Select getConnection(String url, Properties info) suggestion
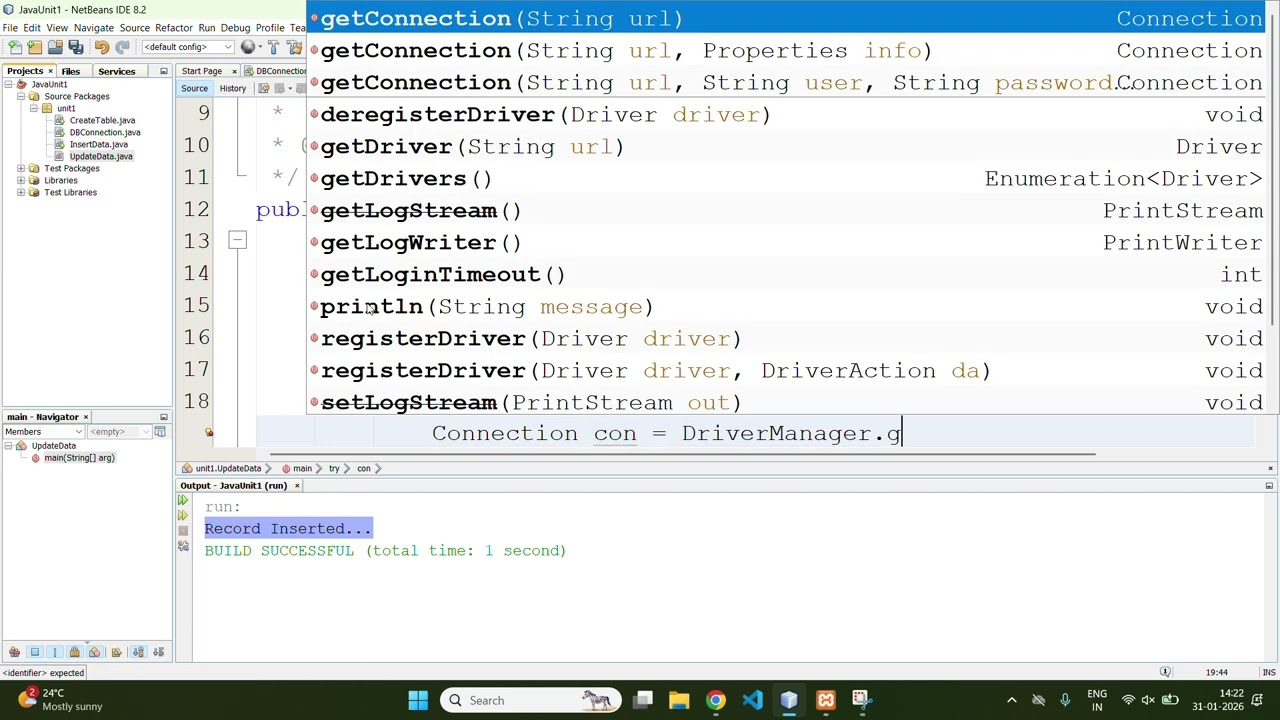Viewport: 1280px width, 720px height. (787, 50)
